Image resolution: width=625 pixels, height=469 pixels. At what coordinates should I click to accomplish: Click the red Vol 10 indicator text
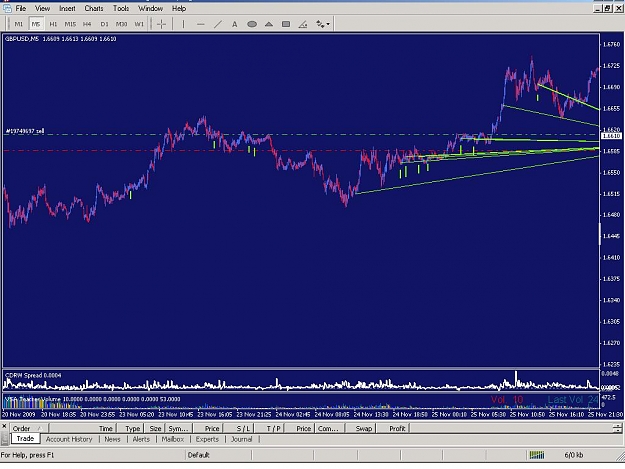tap(507, 400)
